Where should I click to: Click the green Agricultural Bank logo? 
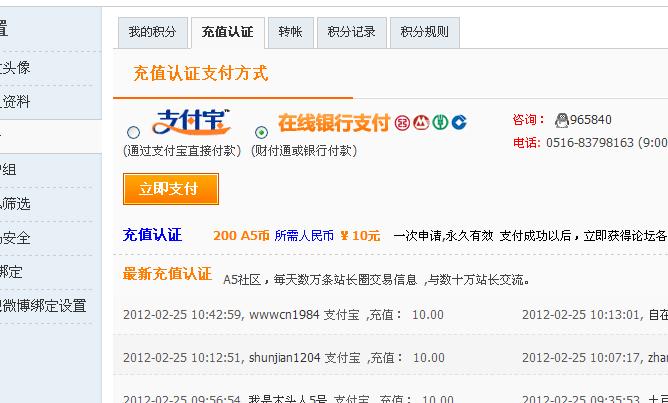pyautogui.click(x=440, y=123)
